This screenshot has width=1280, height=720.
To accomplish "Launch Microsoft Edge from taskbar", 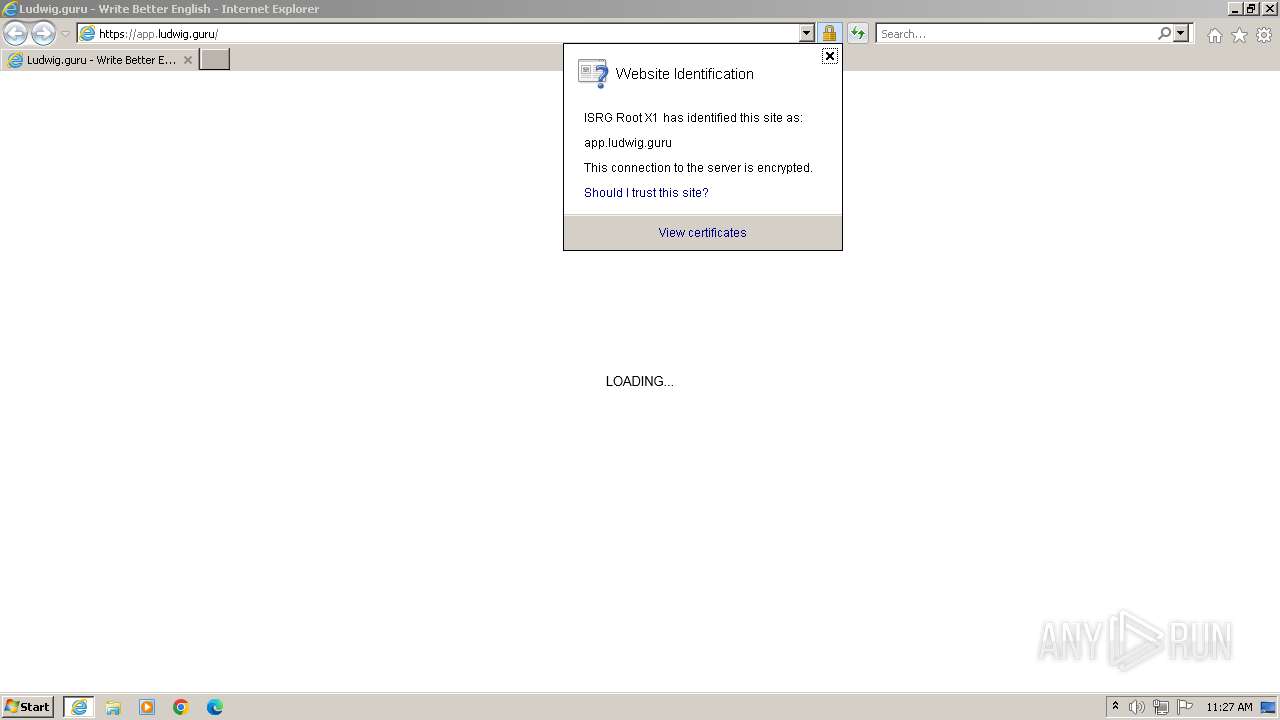I will click(215, 707).
